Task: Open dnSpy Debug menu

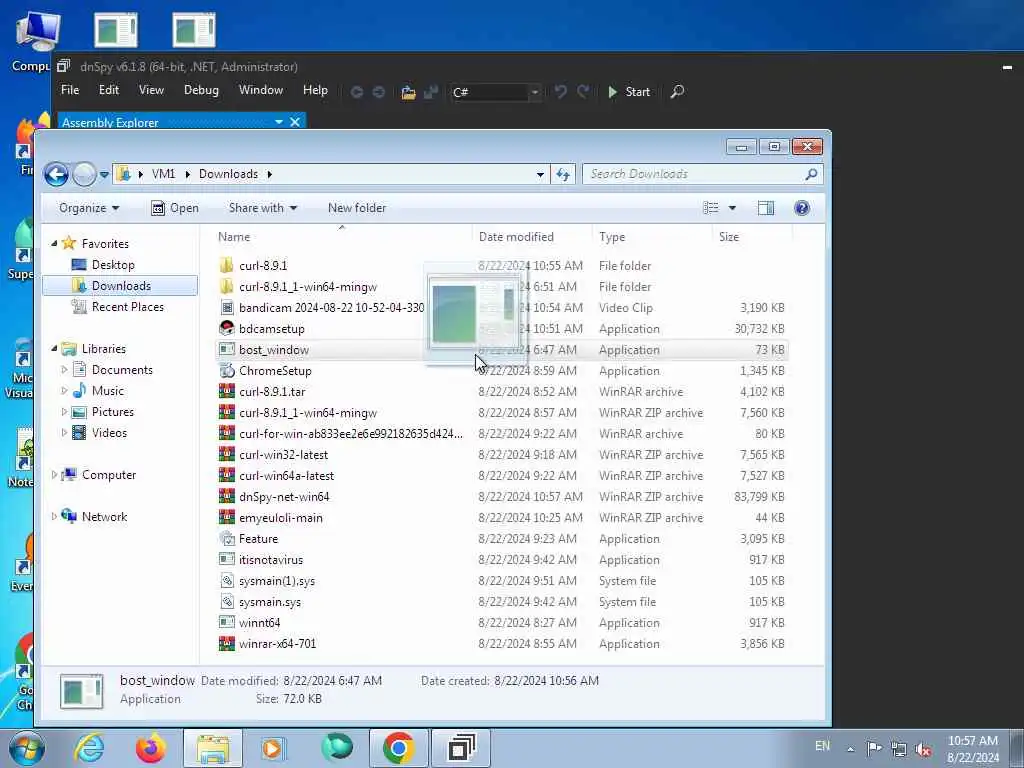Action: click(201, 90)
